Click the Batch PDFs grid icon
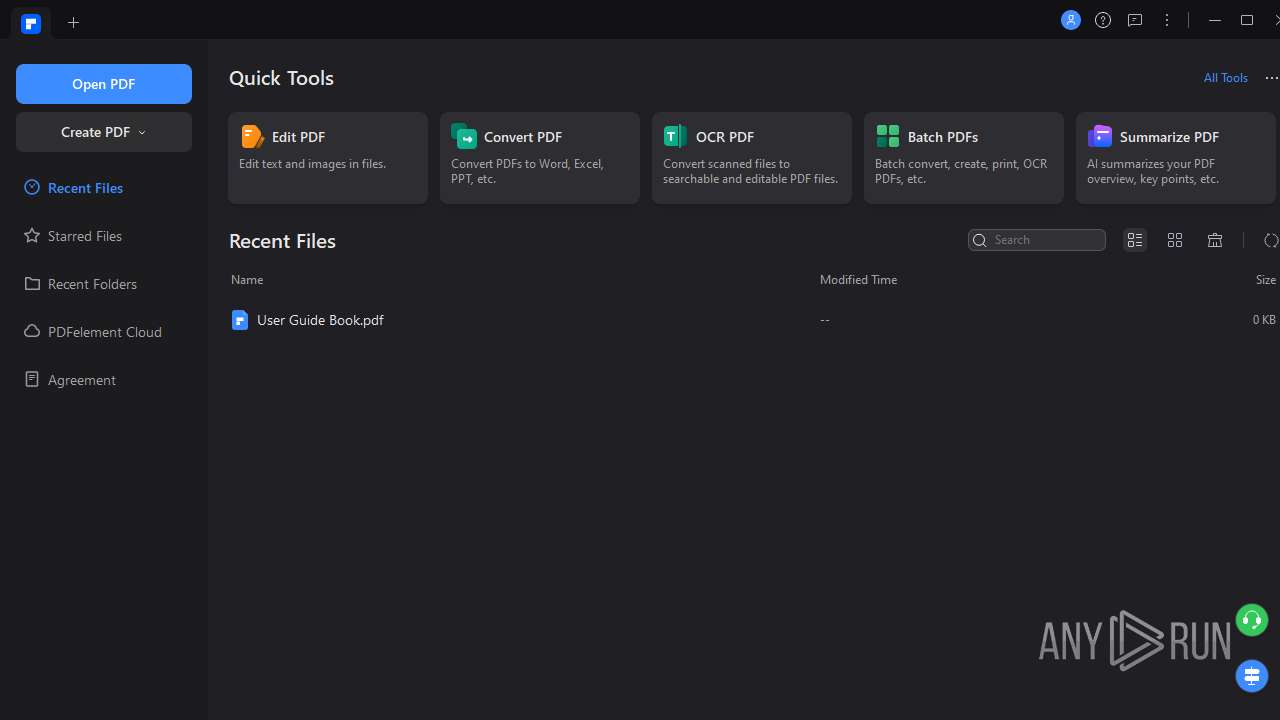 pos(888,136)
